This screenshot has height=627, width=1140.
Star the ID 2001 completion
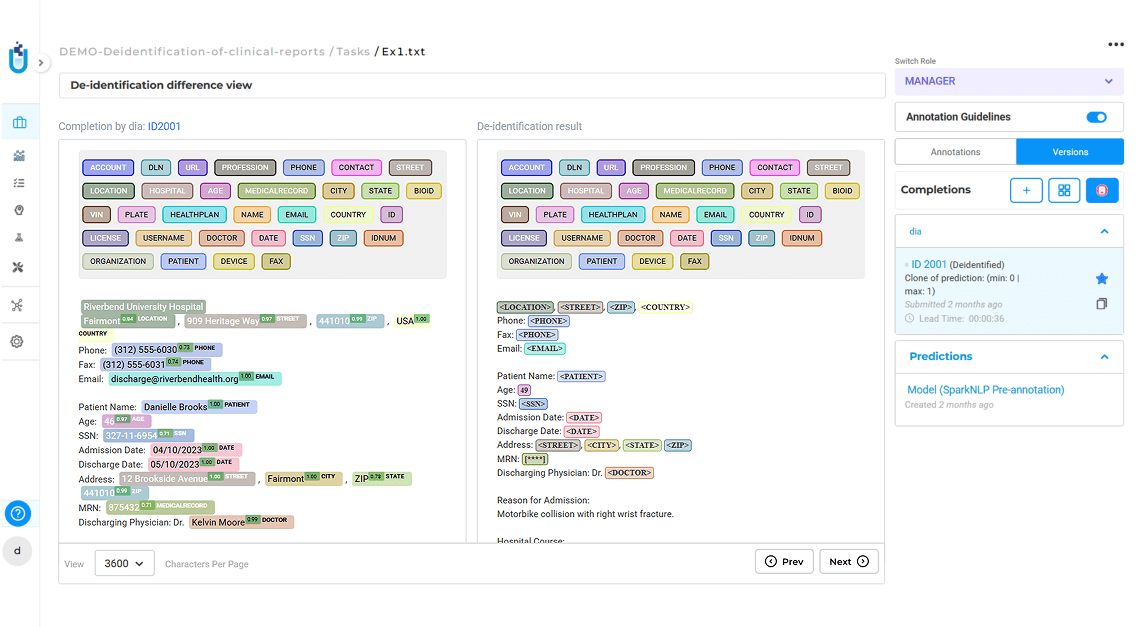[1101, 279]
